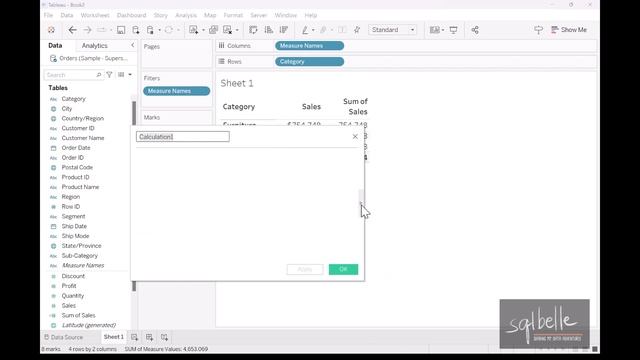Click the Swap Rows and Columns icon
The height and width of the screenshot is (360, 640).
[253, 30]
